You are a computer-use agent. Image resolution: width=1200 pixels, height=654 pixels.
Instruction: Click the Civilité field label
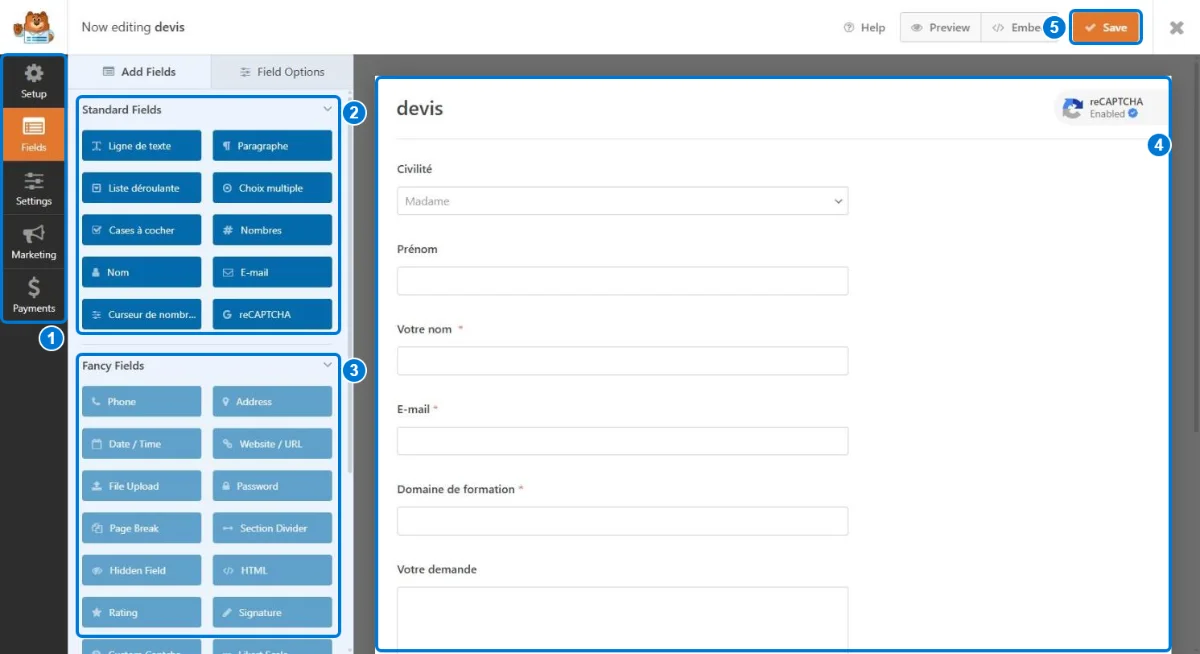pos(415,169)
